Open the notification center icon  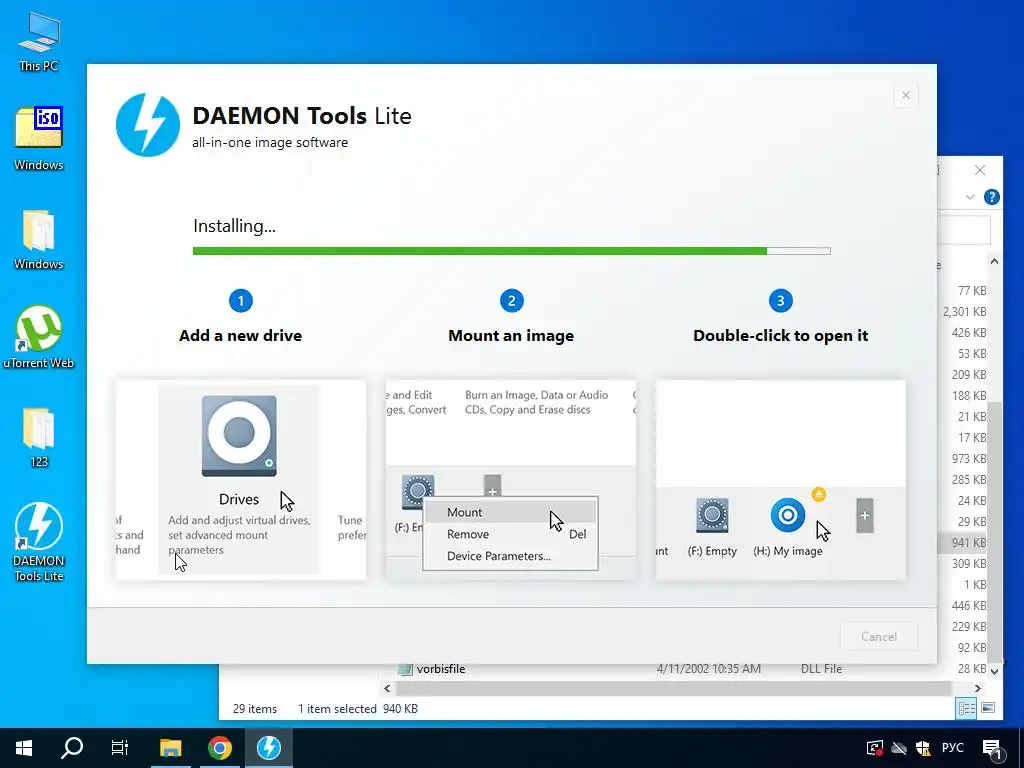click(x=993, y=748)
